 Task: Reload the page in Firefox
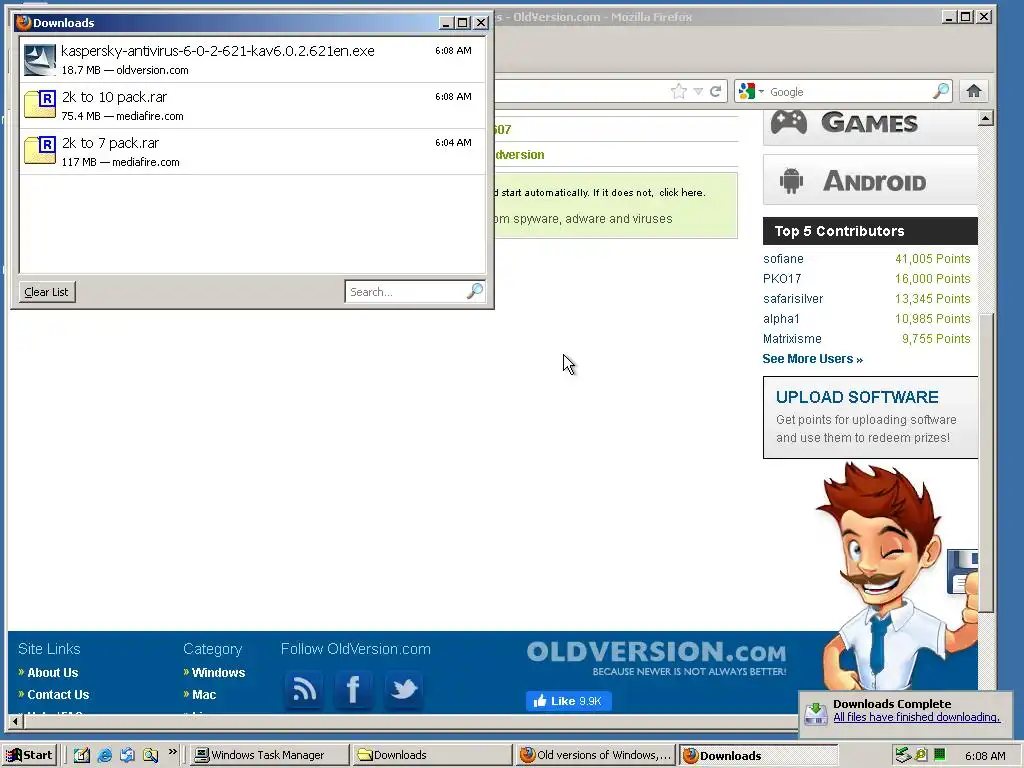[x=716, y=91]
